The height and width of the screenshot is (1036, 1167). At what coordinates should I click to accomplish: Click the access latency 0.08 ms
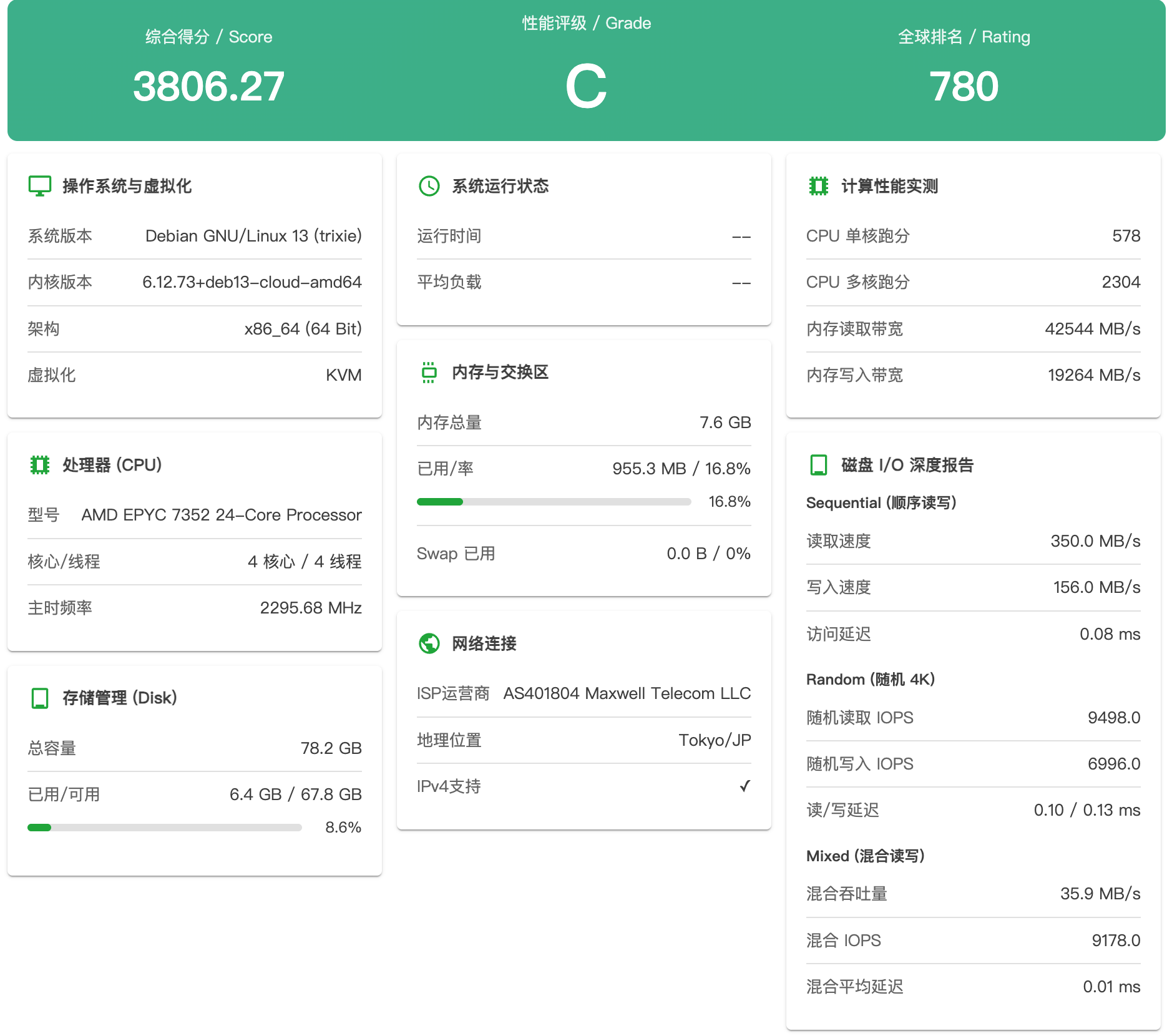(x=1110, y=634)
